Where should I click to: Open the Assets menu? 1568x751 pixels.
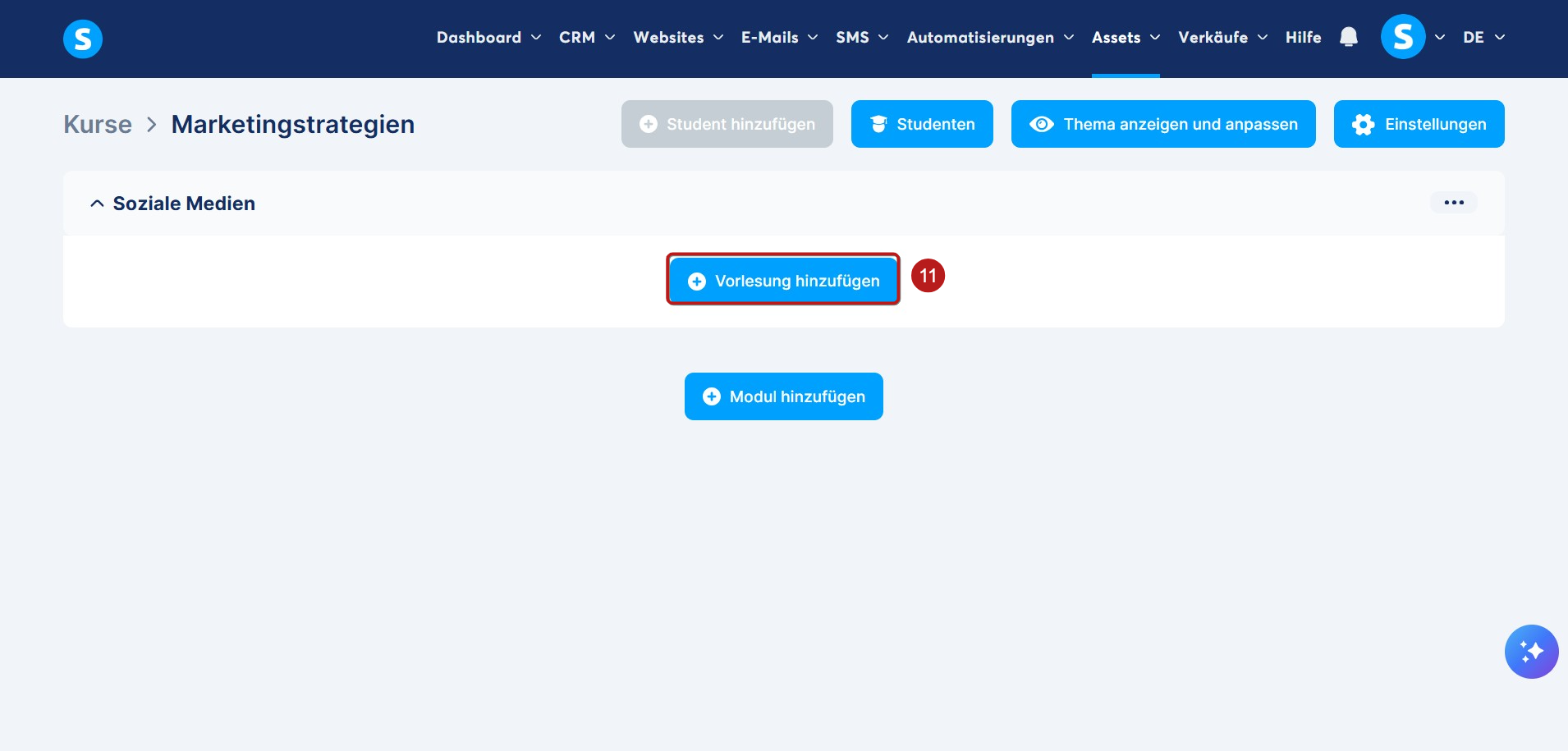tap(1126, 38)
